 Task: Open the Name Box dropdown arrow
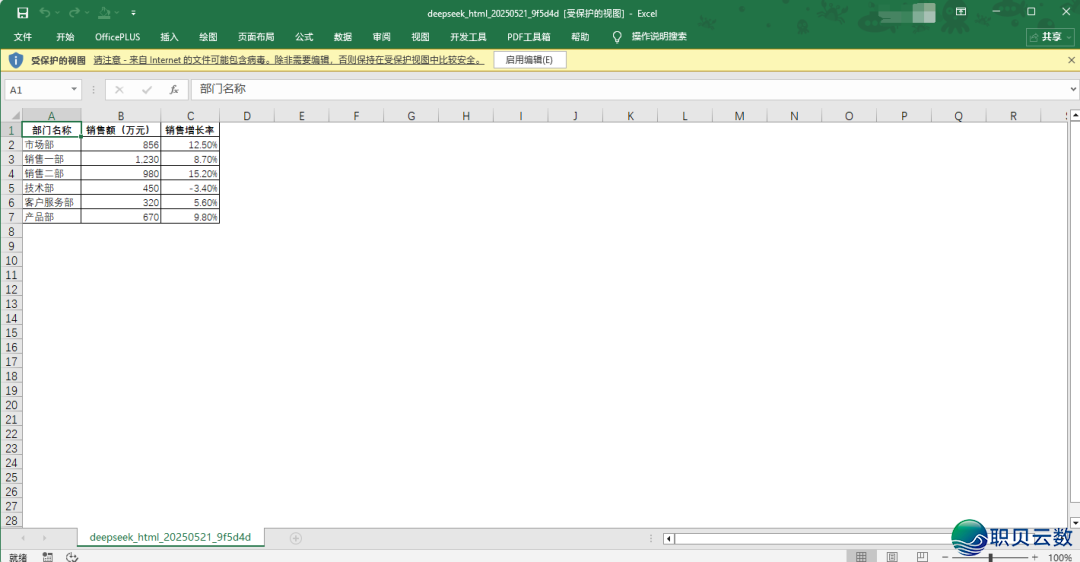pyautogui.click(x=74, y=90)
